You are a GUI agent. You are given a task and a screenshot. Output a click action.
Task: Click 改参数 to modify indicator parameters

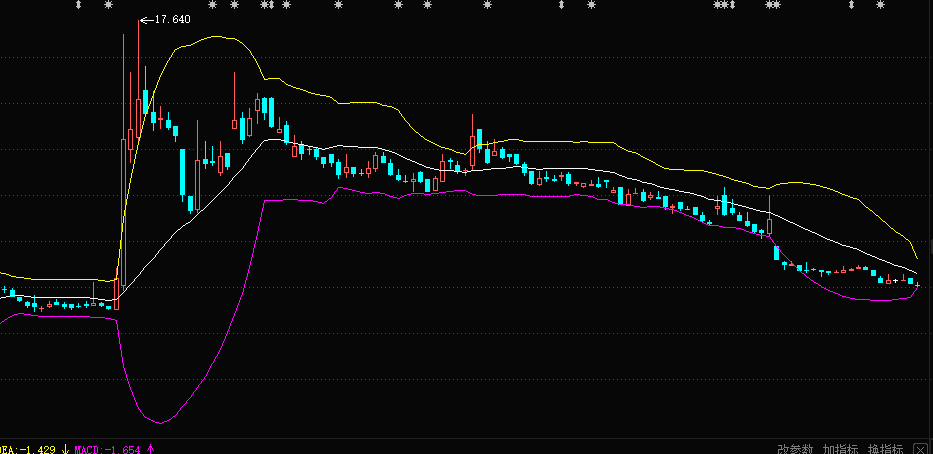(x=796, y=449)
